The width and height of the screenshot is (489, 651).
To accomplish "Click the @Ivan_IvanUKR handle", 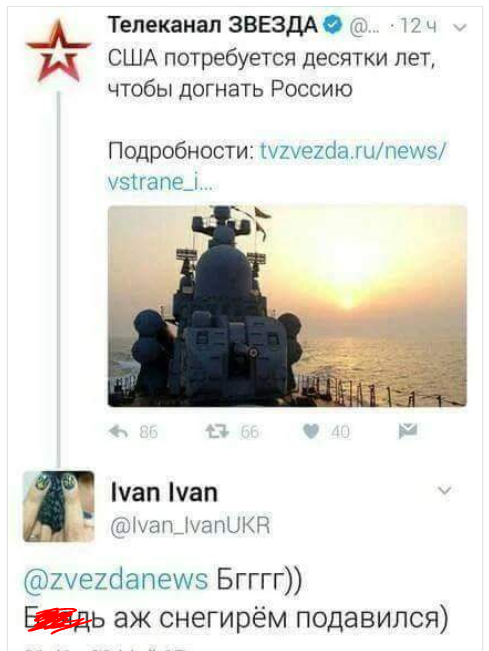I will pyautogui.click(x=191, y=525).
